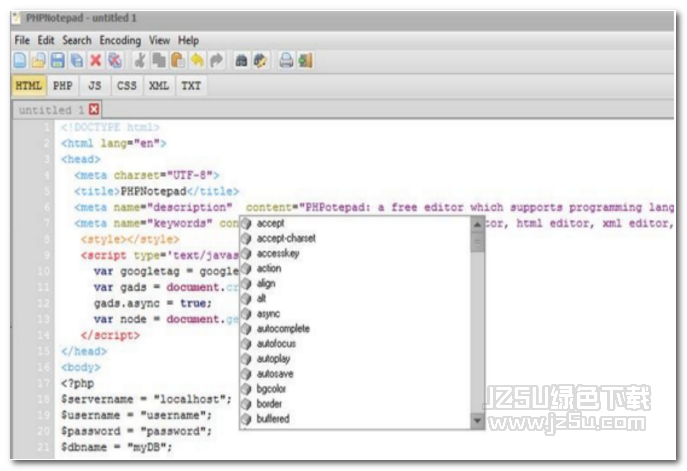Open the View menu
The width and height of the screenshot is (687, 471).
(x=159, y=40)
